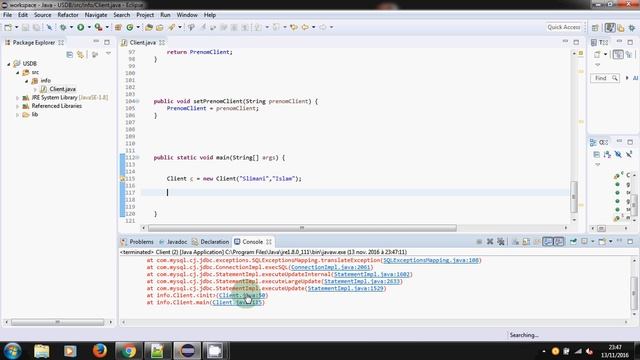Screen dimensions: 640x360
Task: Collapse the src folder node
Action: (x=18, y=72)
